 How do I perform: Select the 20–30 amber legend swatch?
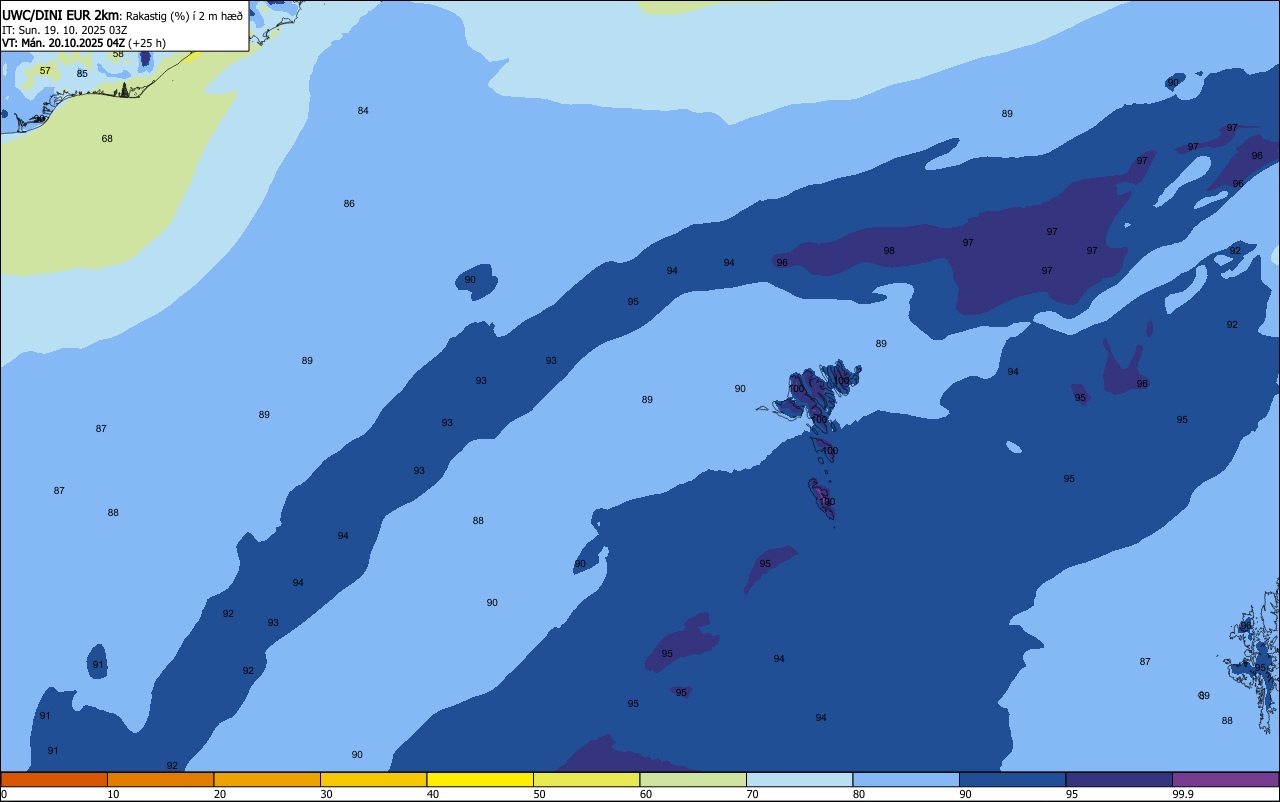267,779
